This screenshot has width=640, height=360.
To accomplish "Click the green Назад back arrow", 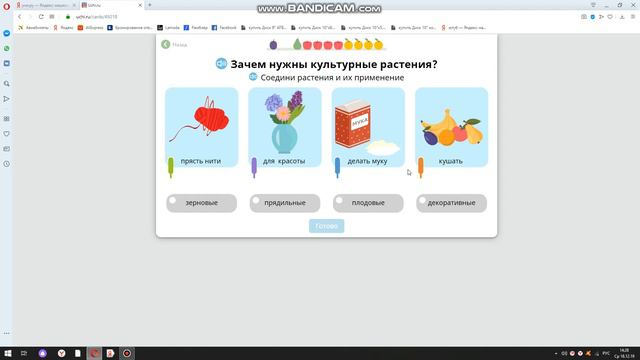I will [165, 44].
